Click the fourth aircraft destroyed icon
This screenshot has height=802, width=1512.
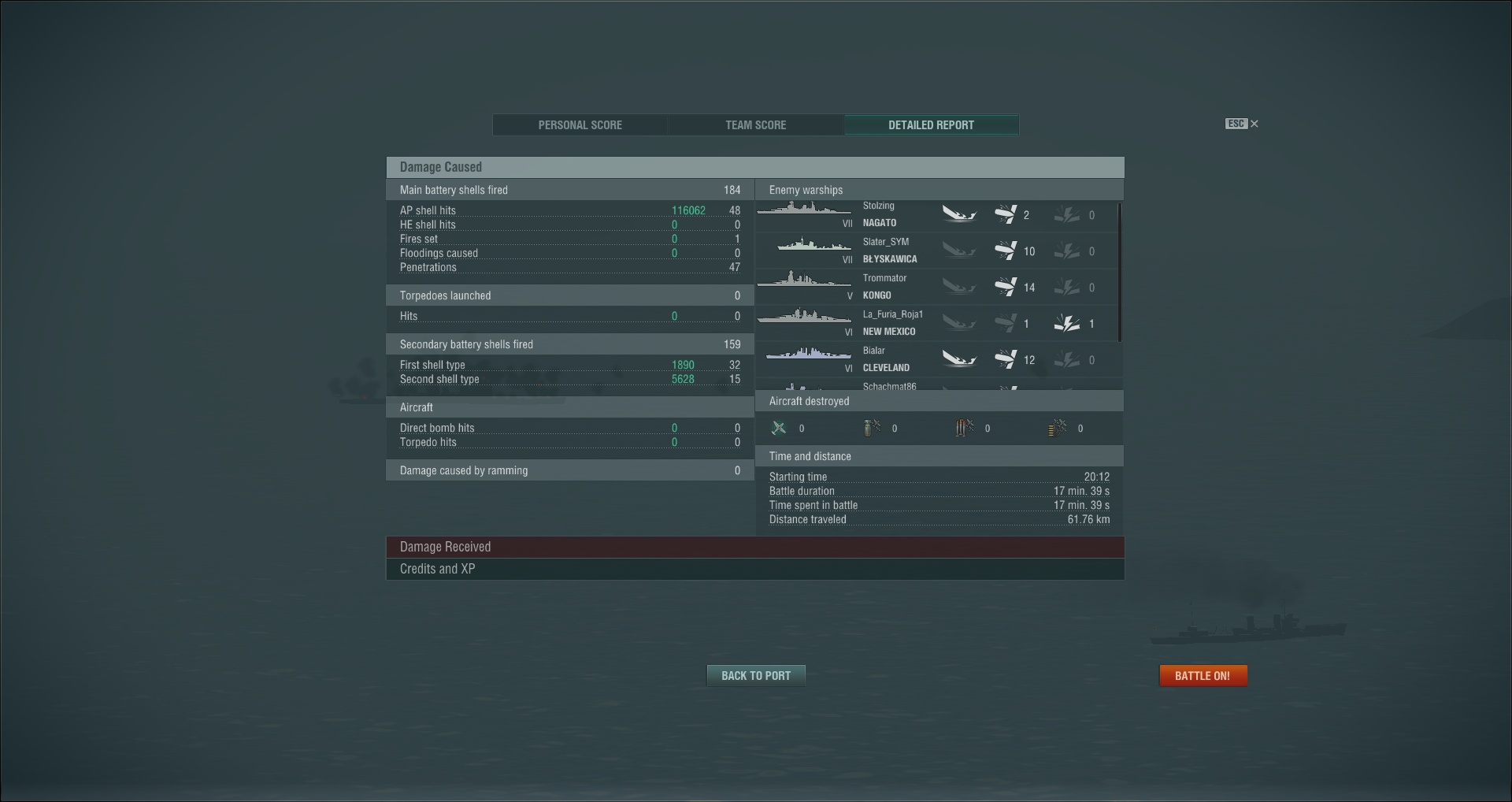pos(1058,428)
